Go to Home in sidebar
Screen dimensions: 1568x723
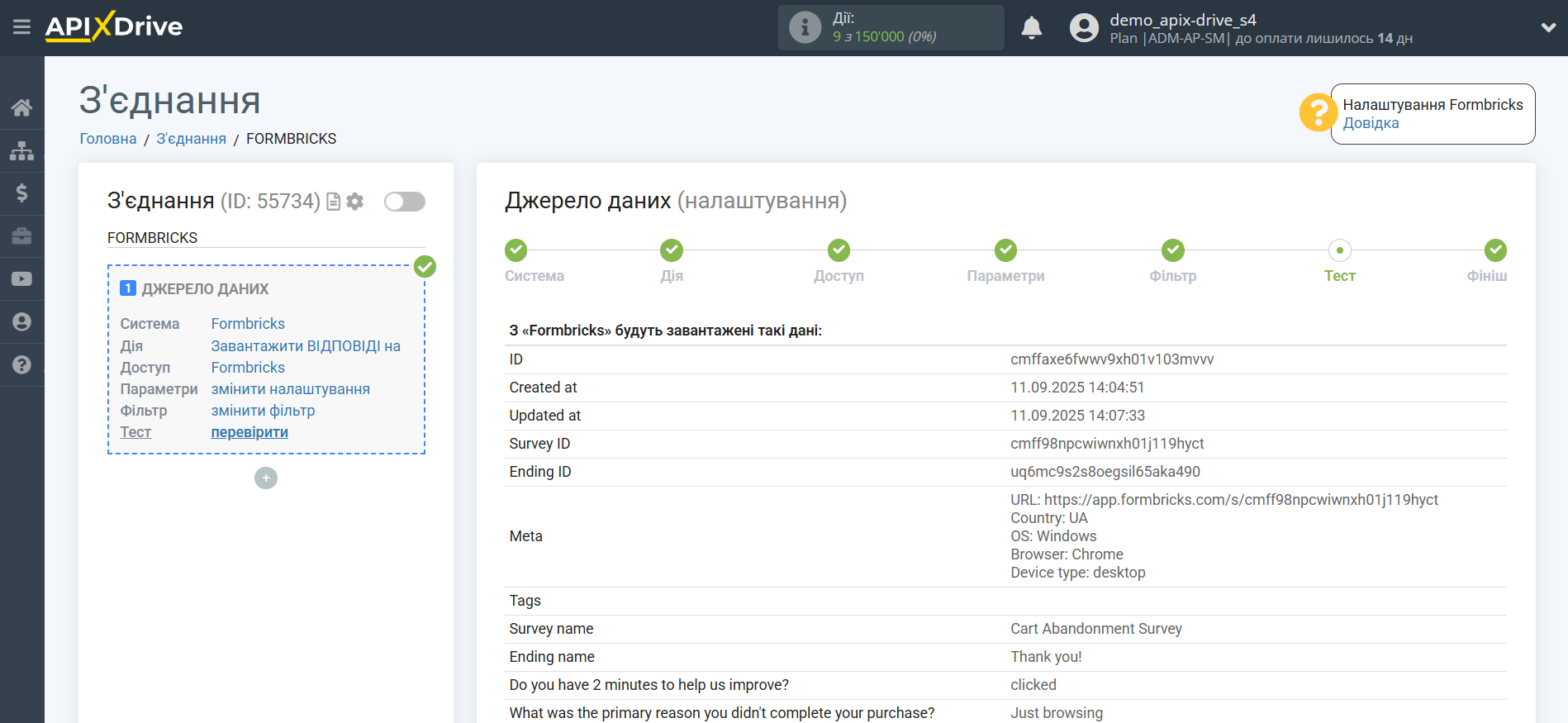tap(22, 107)
